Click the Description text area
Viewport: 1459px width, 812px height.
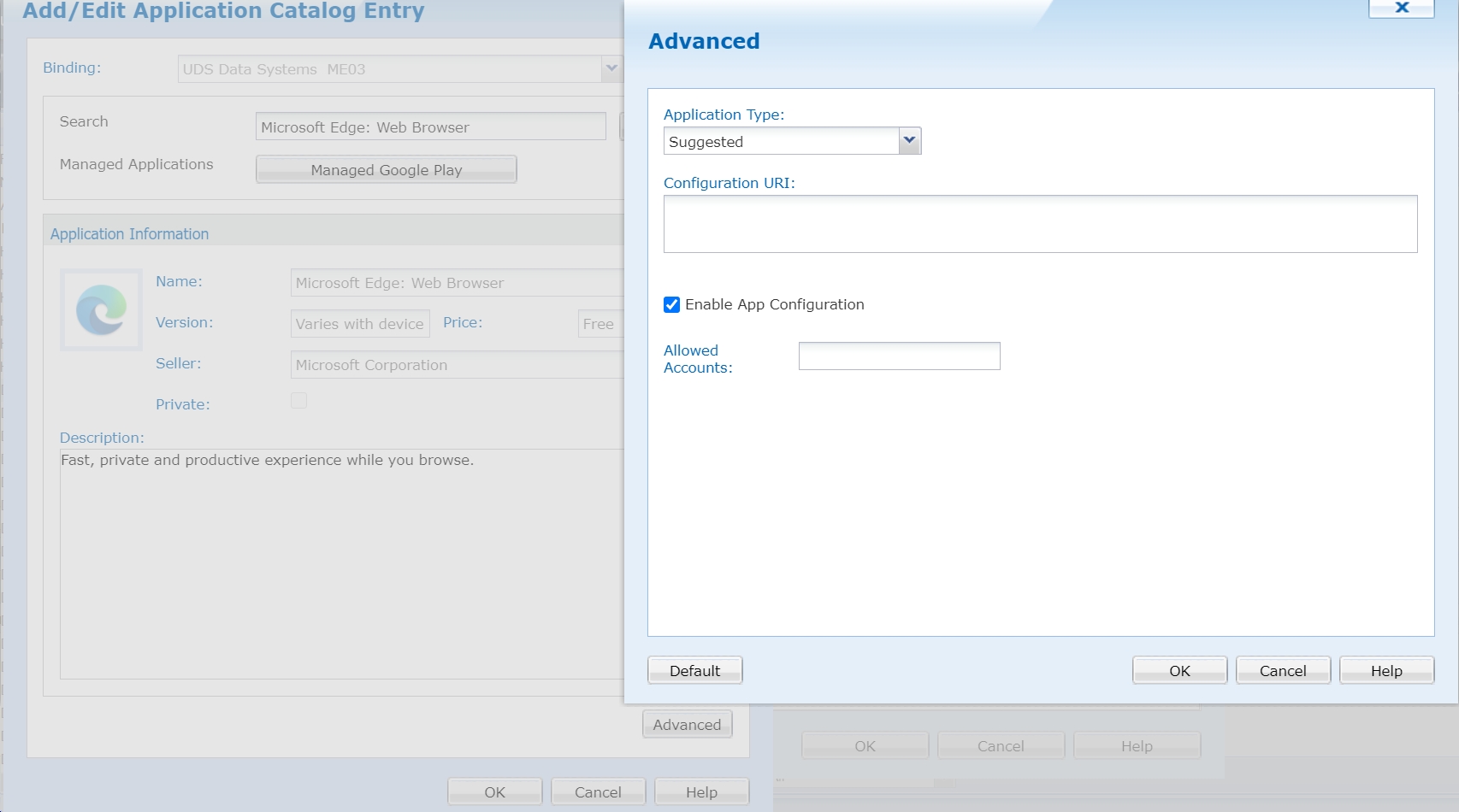point(342,564)
